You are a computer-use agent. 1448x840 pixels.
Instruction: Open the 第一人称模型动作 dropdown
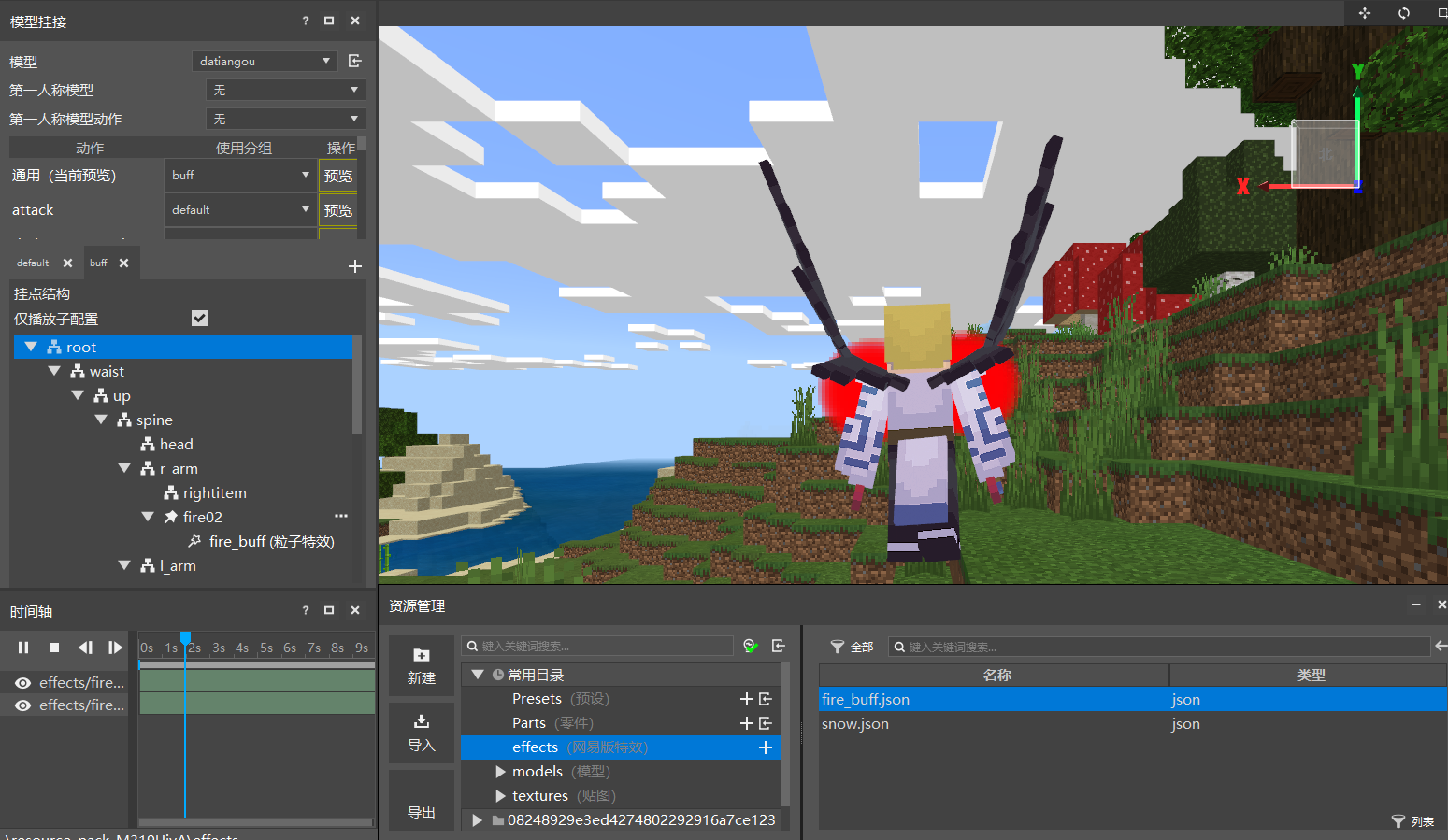pos(285,119)
